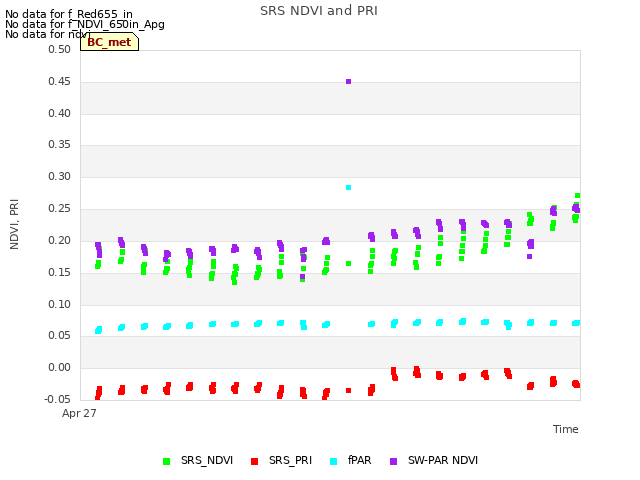This screenshot has height=480, width=640.
Task: Click the purple outlier point near 0.45
Action: [x=349, y=82]
